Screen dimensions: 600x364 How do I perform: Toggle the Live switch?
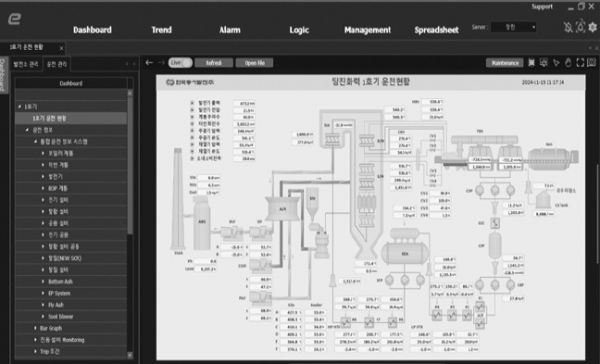(x=180, y=63)
